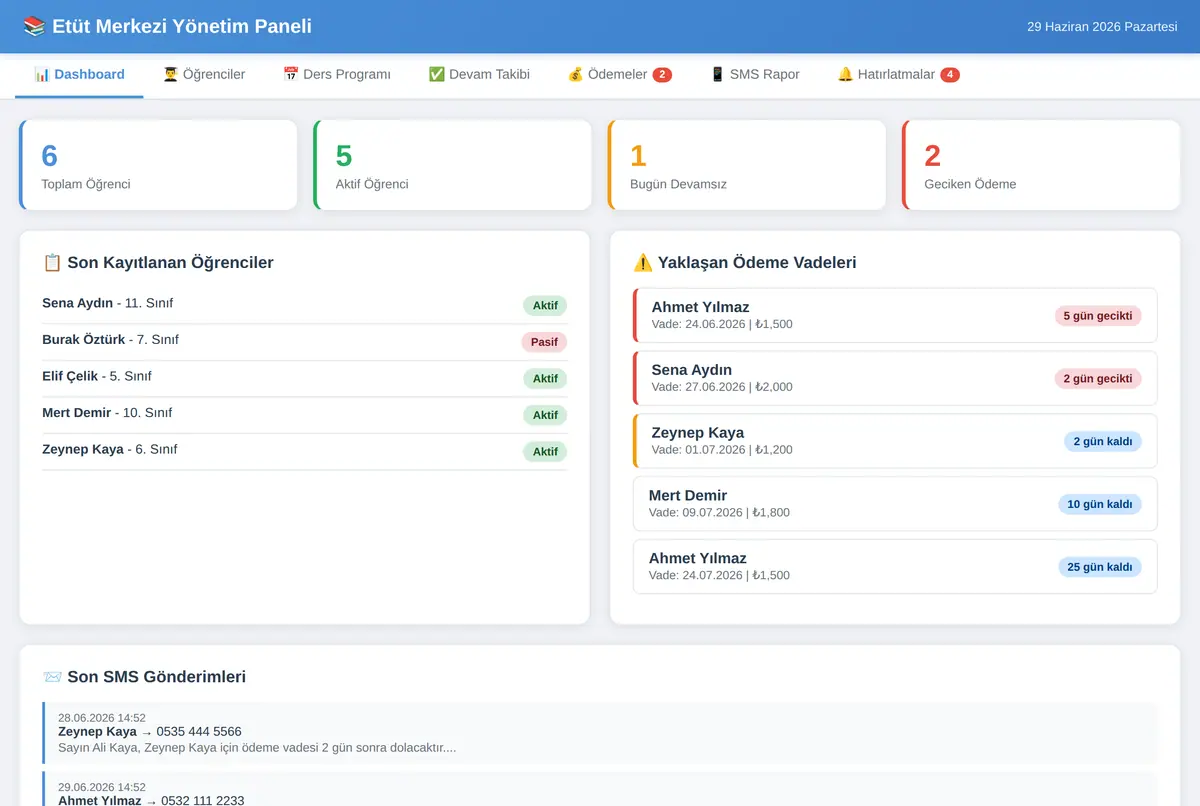The image size is (1200, 806).
Task: Select the Geciken Ödeme stat card
Action: pos(1041,165)
